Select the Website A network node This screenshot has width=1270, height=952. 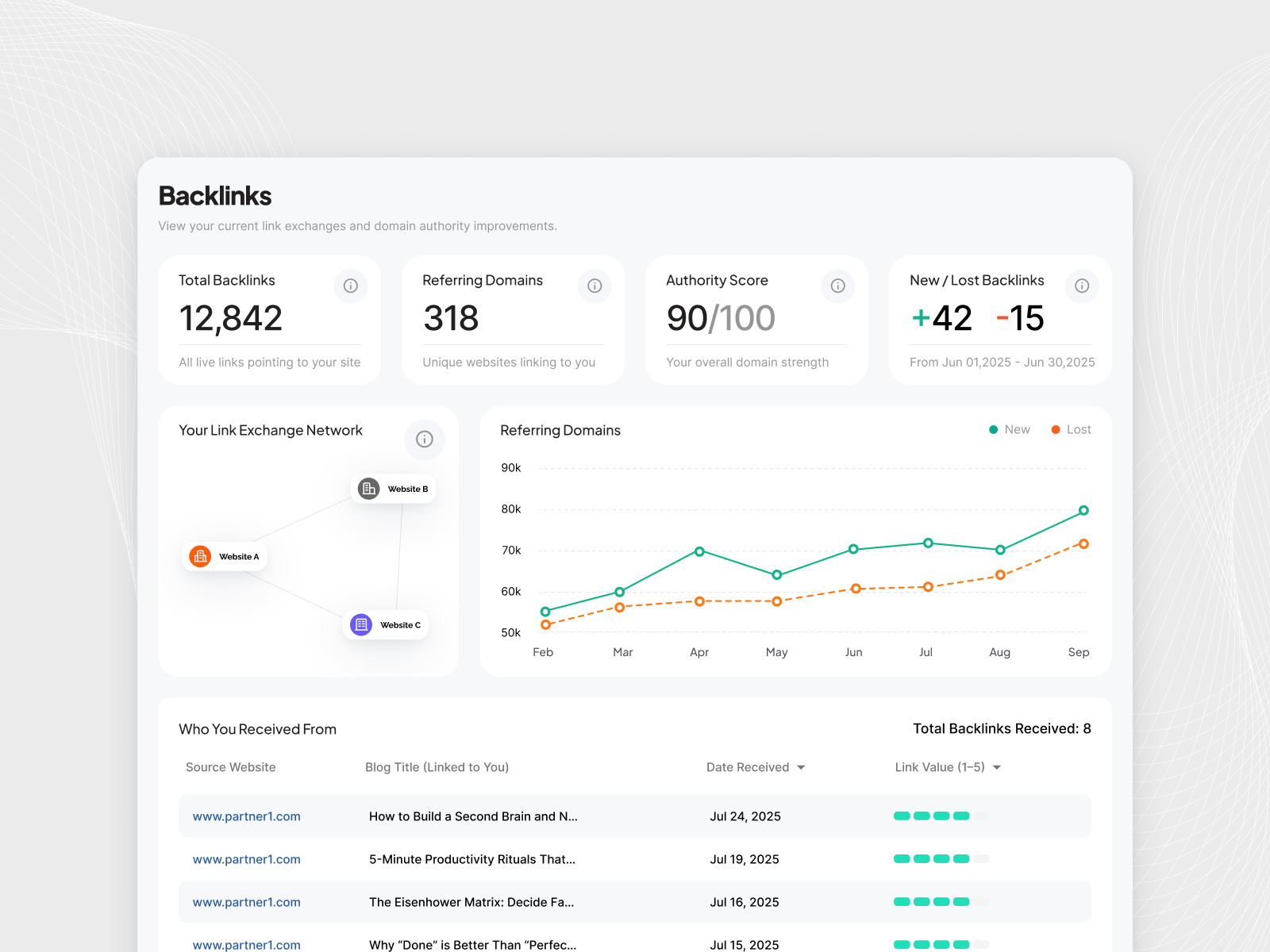pos(225,556)
